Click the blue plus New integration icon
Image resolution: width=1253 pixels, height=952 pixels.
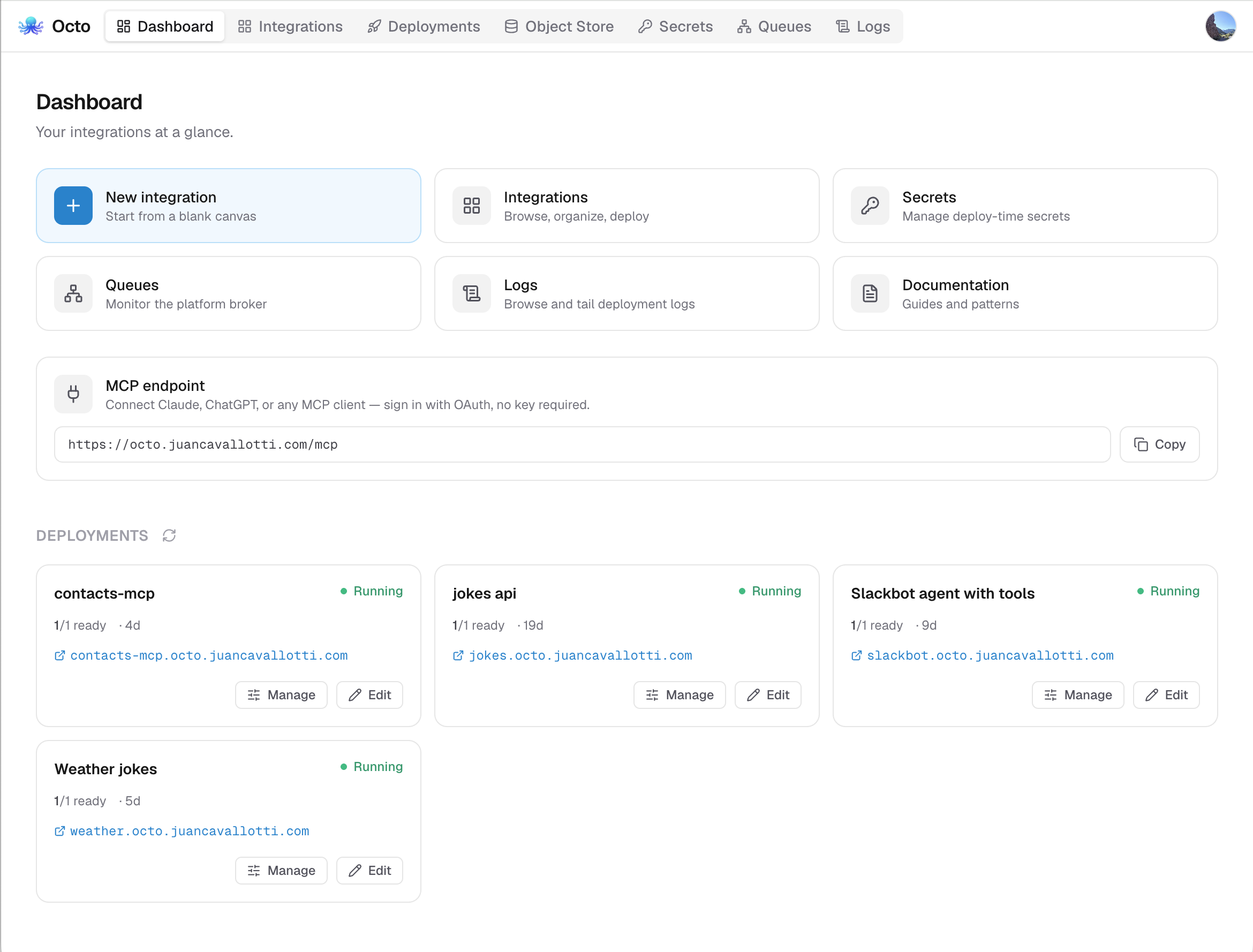(x=73, y=206)
